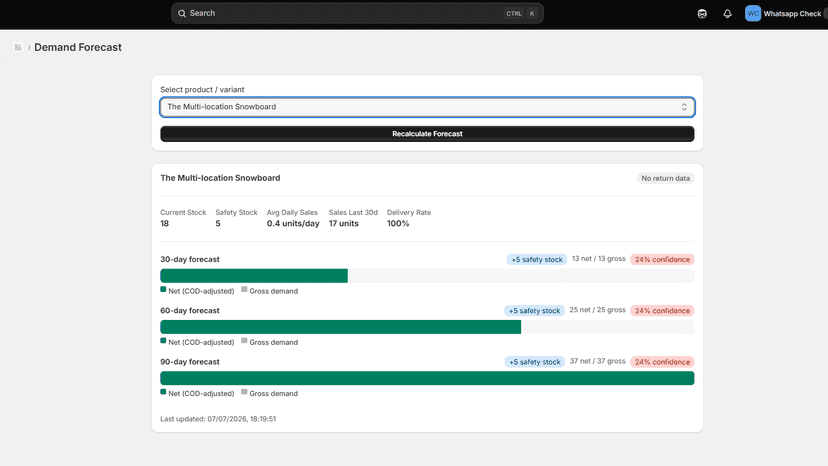
Task: Click the '25 net / 25 gross' text
Action: coord(597,310)
